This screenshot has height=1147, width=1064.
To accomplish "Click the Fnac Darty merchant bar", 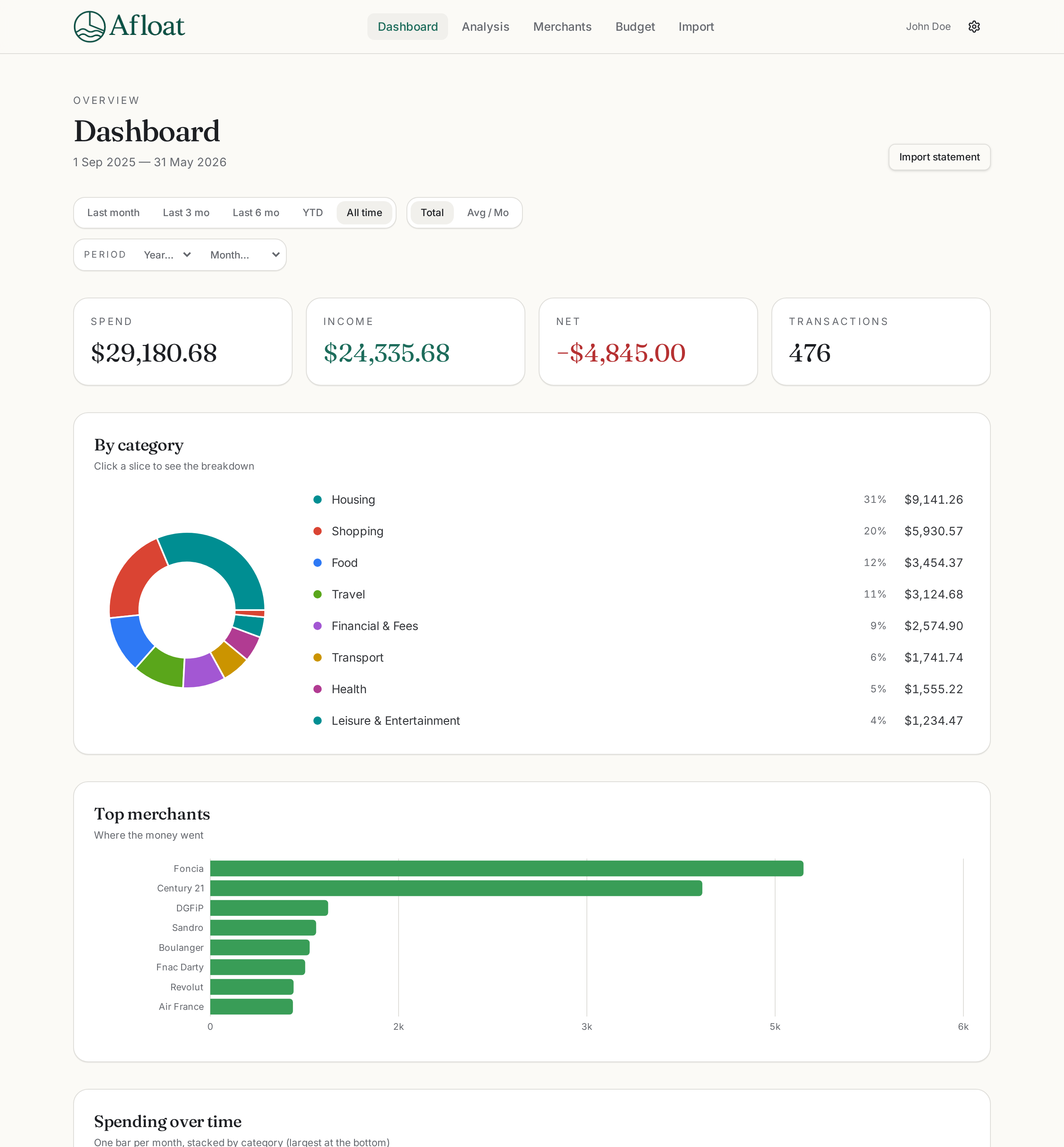I will 257,967.
